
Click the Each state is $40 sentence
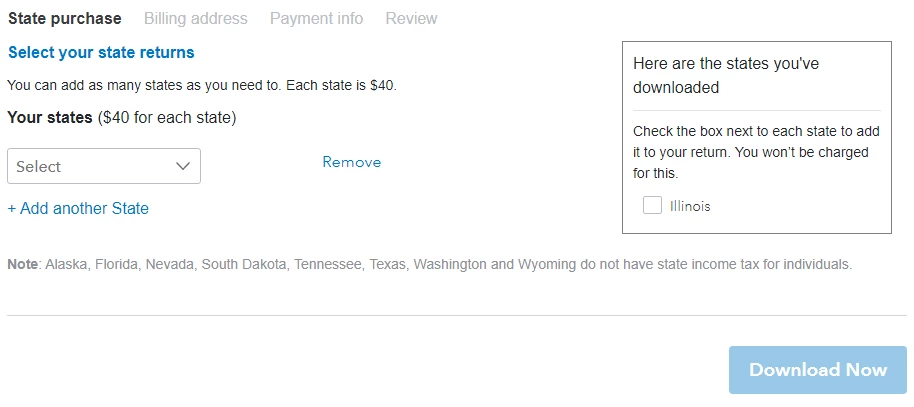tap(342, 86)
